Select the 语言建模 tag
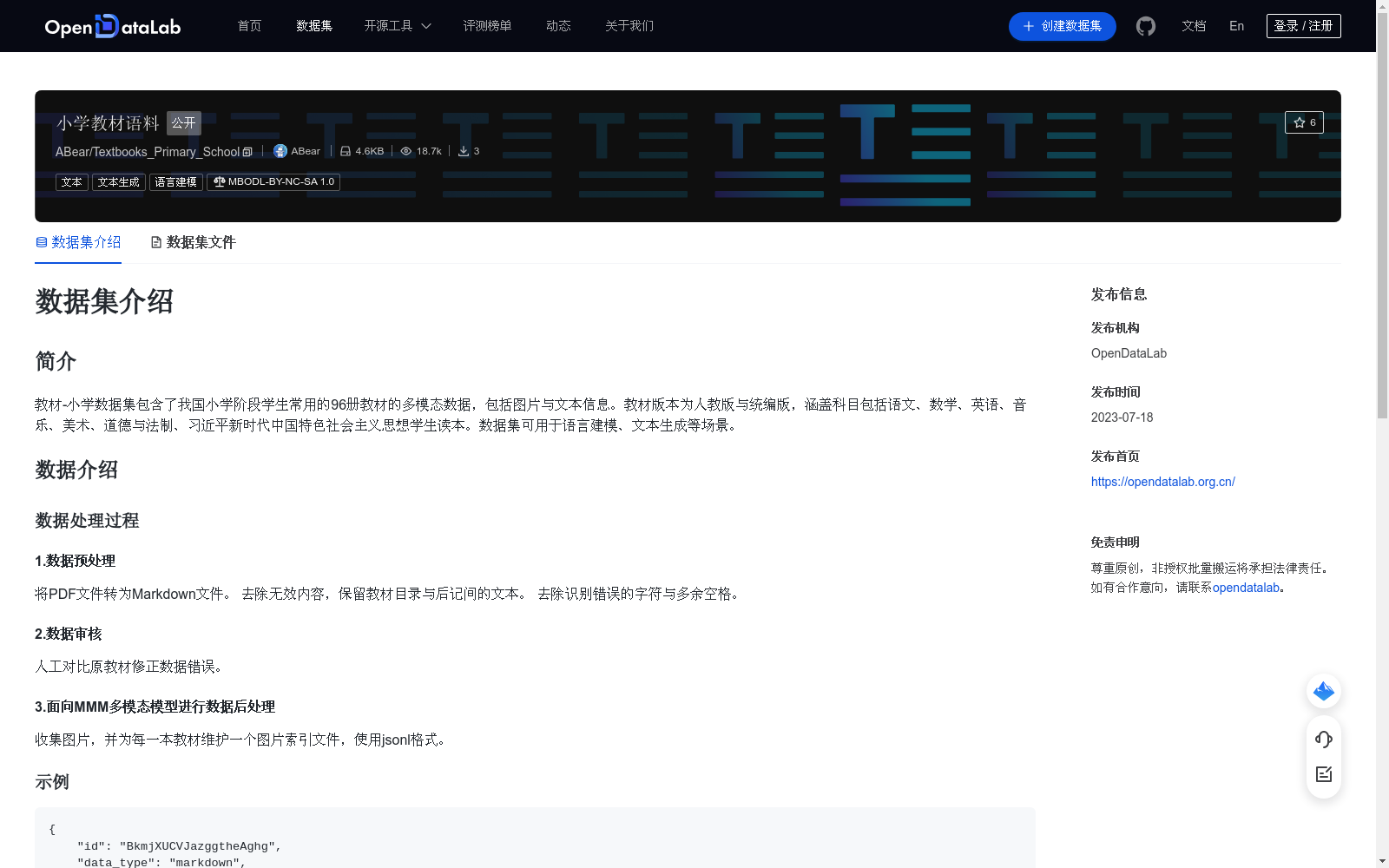1389x868 pixels. 176,182
